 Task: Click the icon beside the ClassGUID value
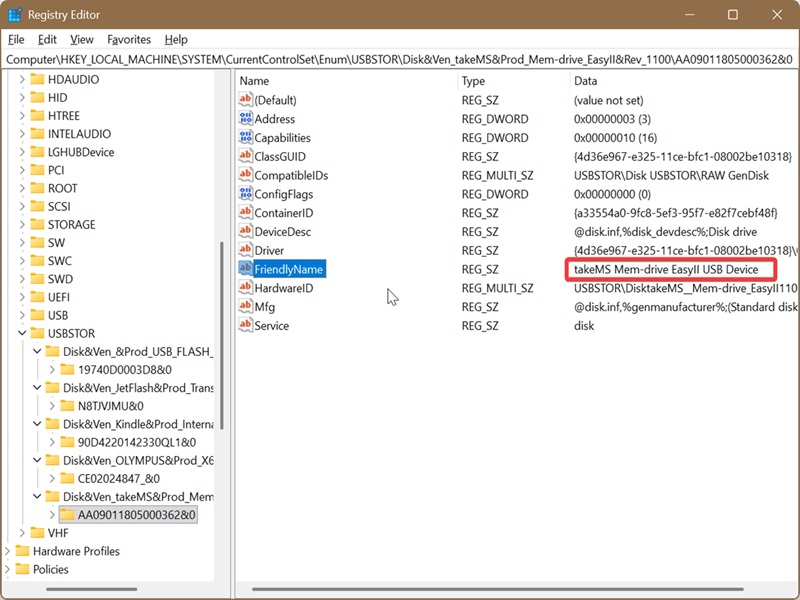(x=245, y=157)
